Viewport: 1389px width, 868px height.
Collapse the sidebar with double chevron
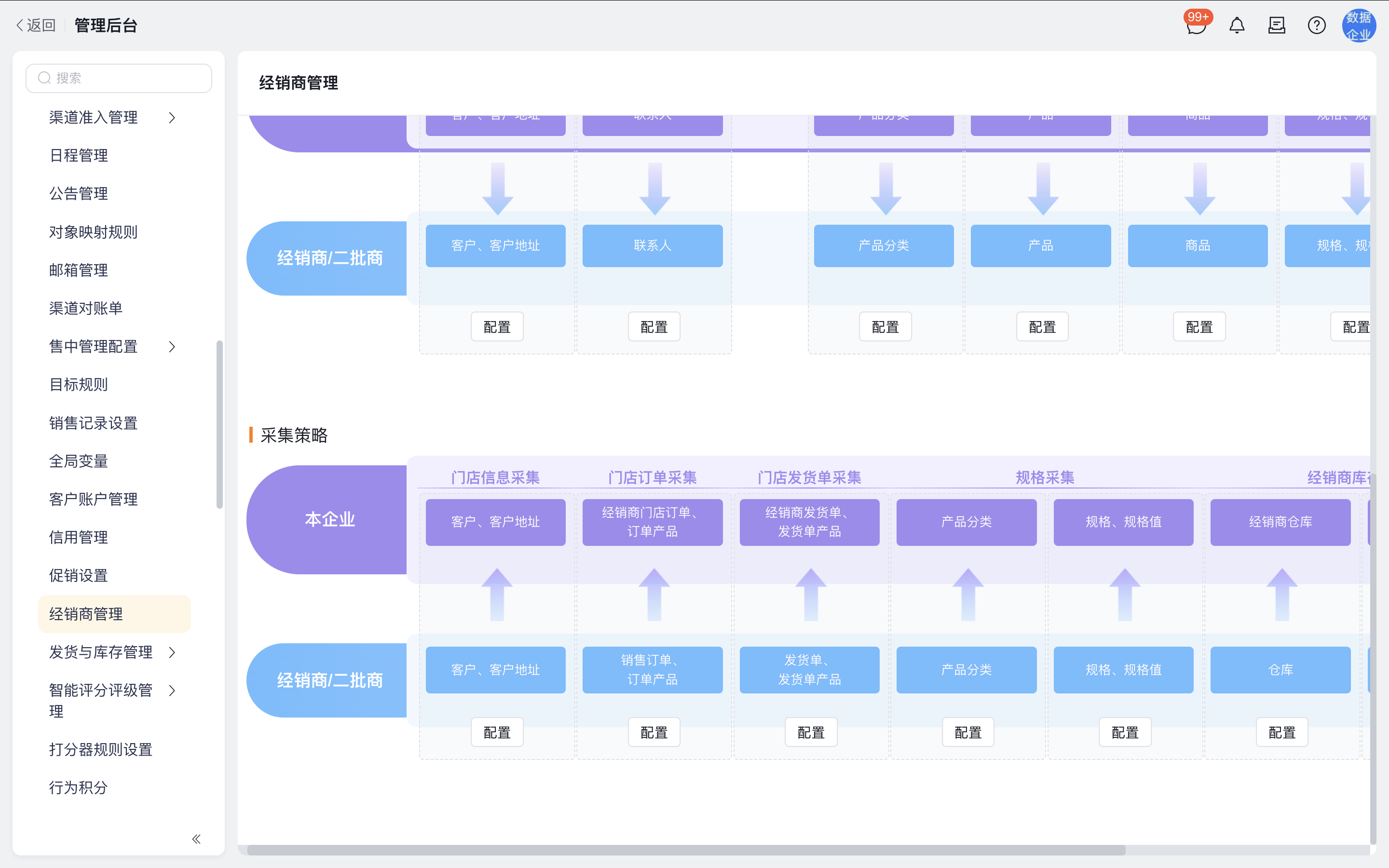coord(196,839)
